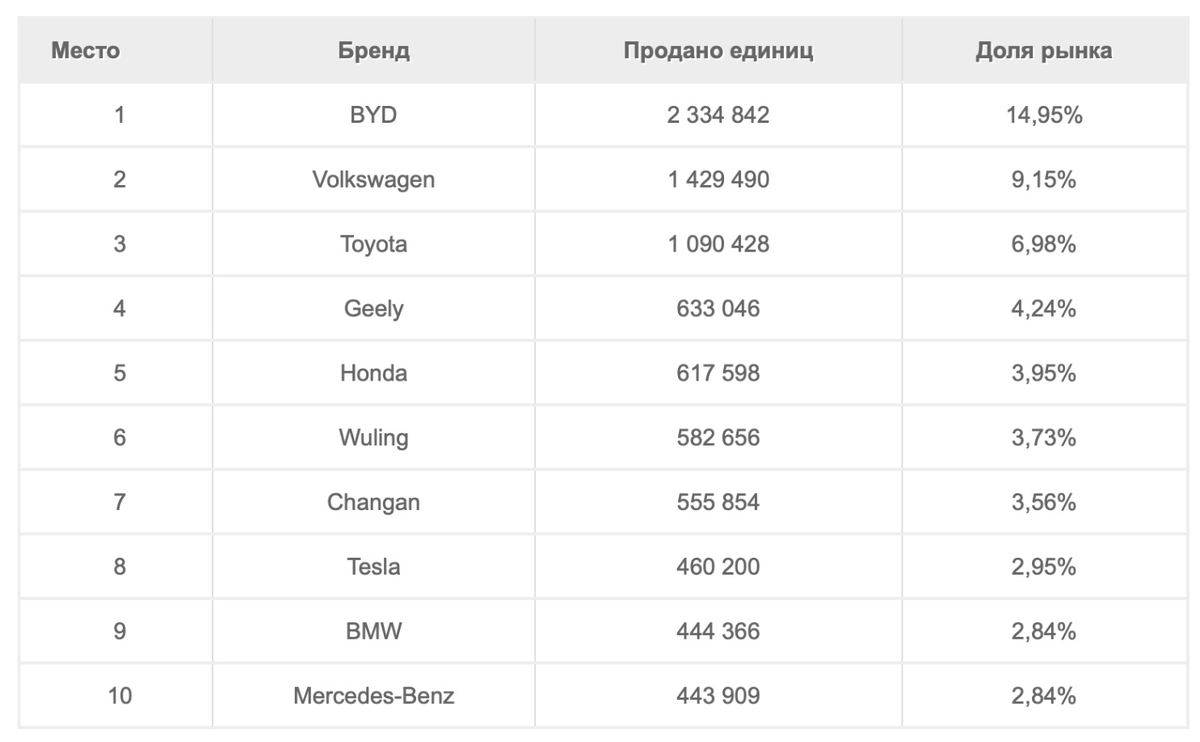Select the Tesla brand cell
Screen dimensions: 1200x742
[x=373, y=567]
